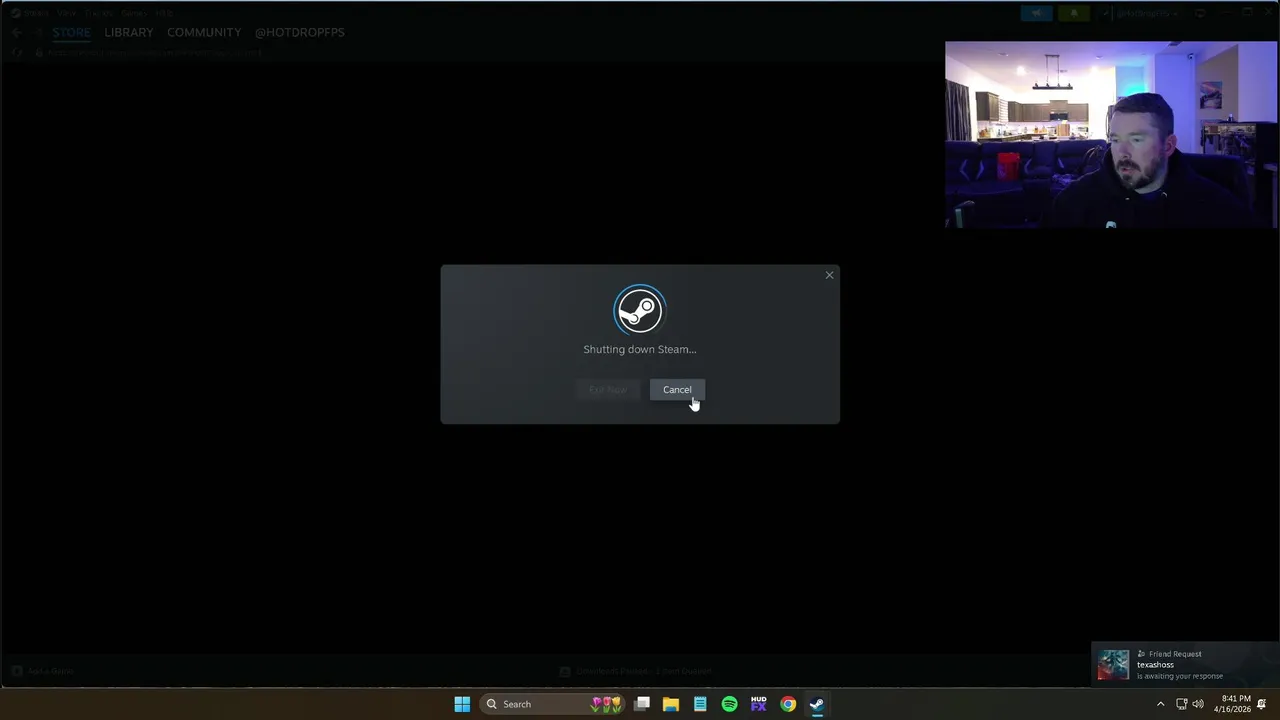This screenshot has width=1280, height=720.
Task: Open Steam announcements megaphone button
Action: coord(1037,13)
